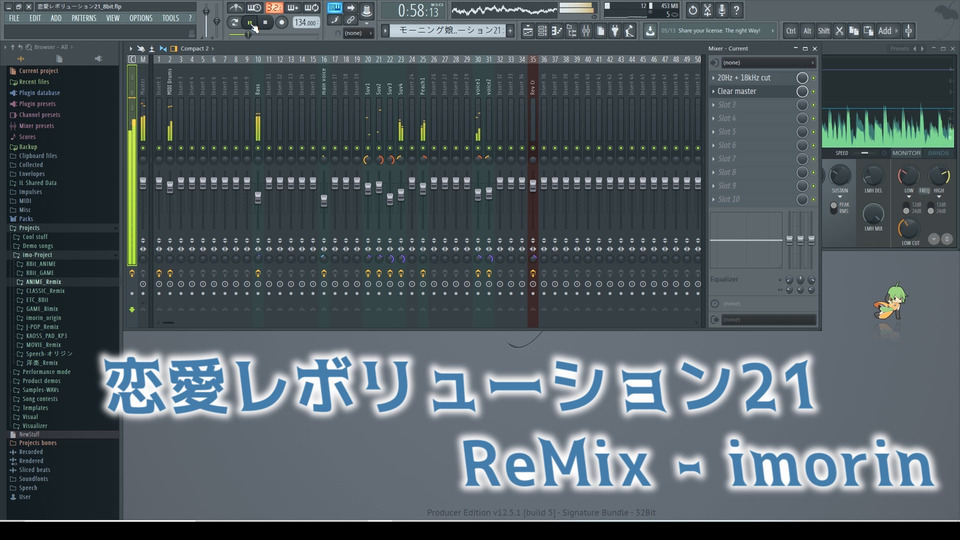
Task: Toggle Master track mute light in mixer
Action: 143,148
